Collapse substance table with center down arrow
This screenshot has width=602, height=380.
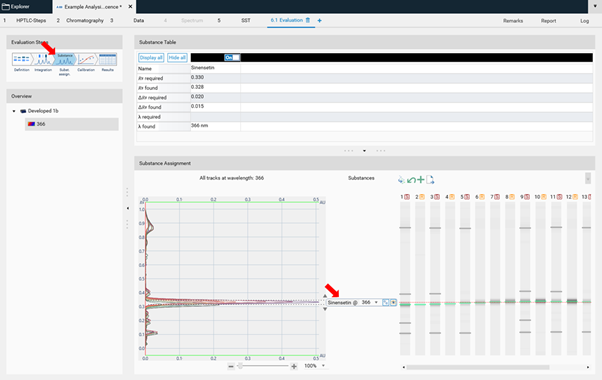364,151
